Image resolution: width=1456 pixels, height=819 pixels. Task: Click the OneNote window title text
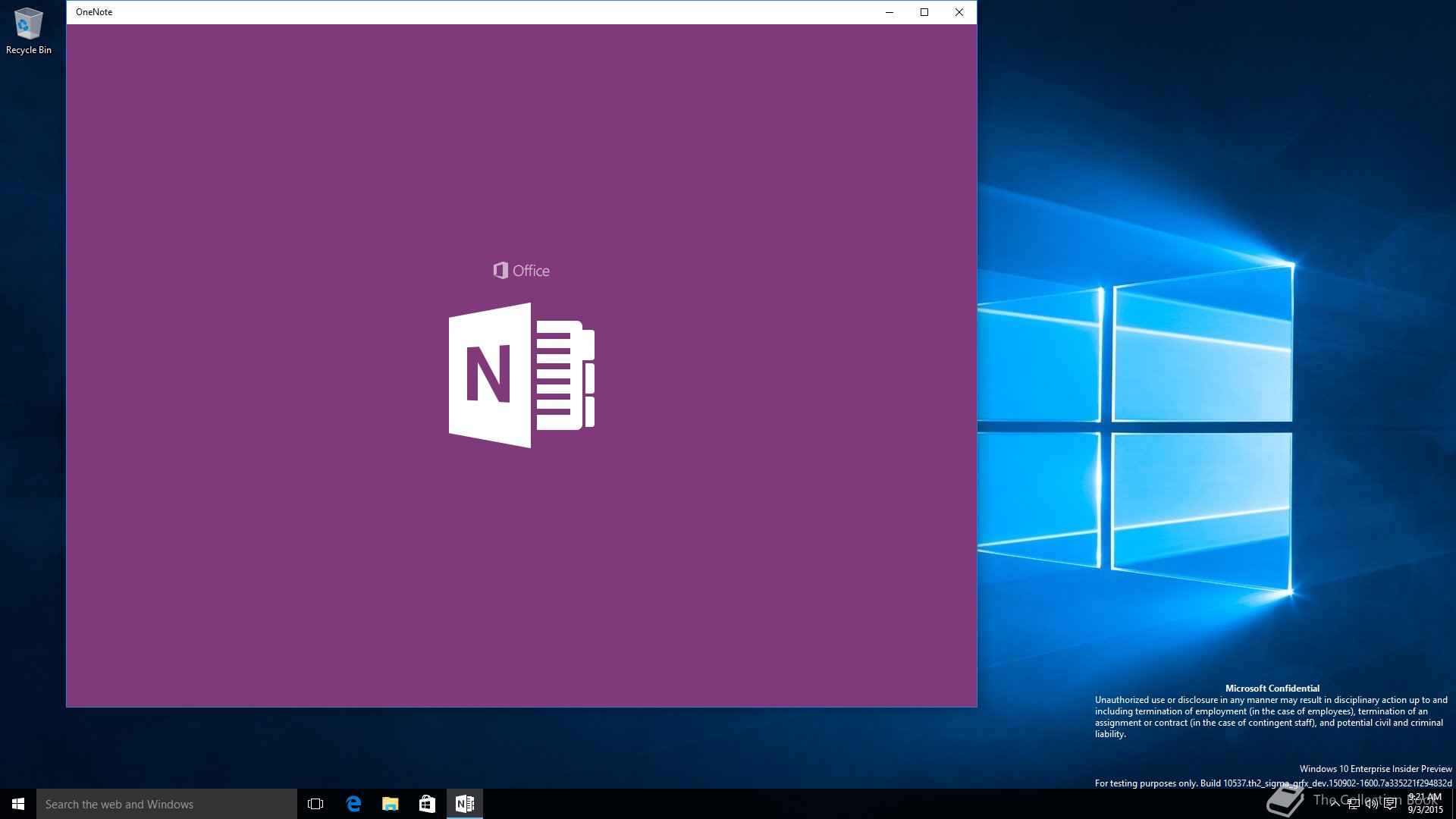point(94,12)
